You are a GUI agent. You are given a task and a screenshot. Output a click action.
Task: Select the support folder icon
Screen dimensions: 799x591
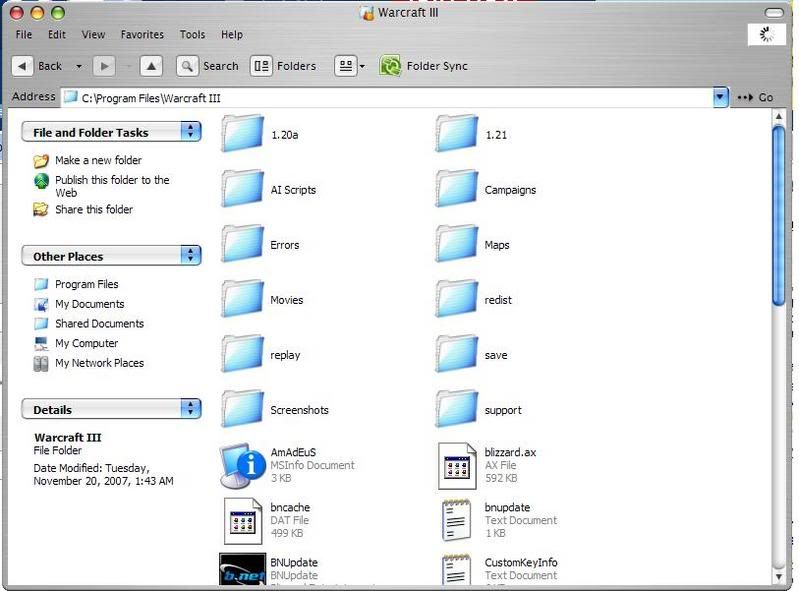(x=457, y=409)
